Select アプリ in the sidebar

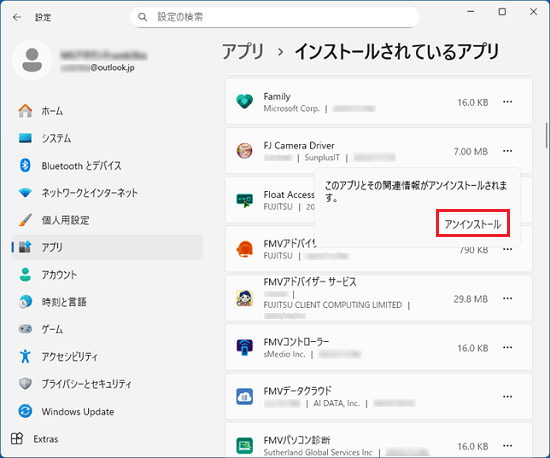[x=107, y=247]
